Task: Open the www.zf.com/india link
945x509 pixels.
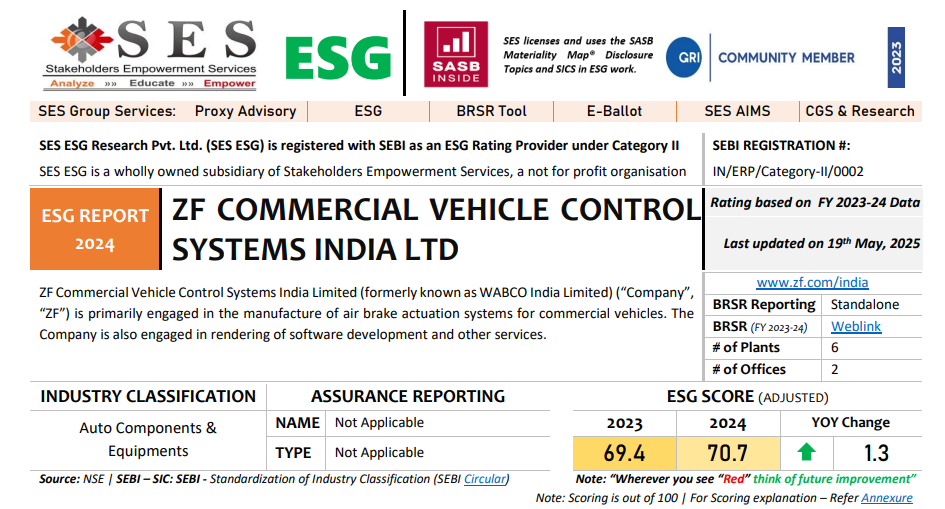Action: (x=812, y=283)
